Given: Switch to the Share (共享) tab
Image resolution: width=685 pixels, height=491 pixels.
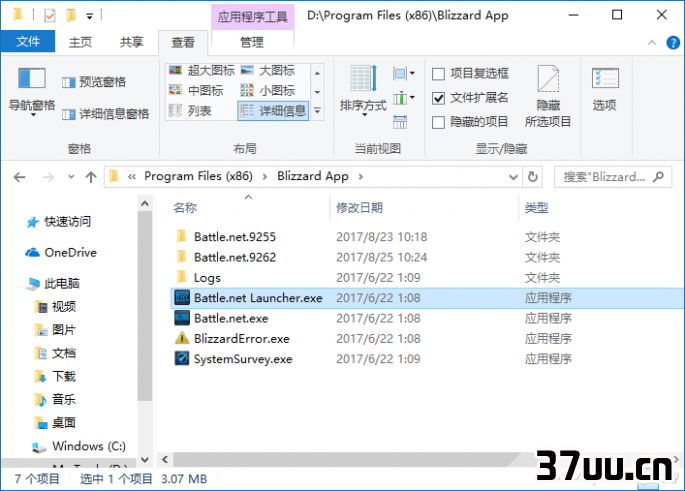Looking at the screenshot, I should point(131,42).
